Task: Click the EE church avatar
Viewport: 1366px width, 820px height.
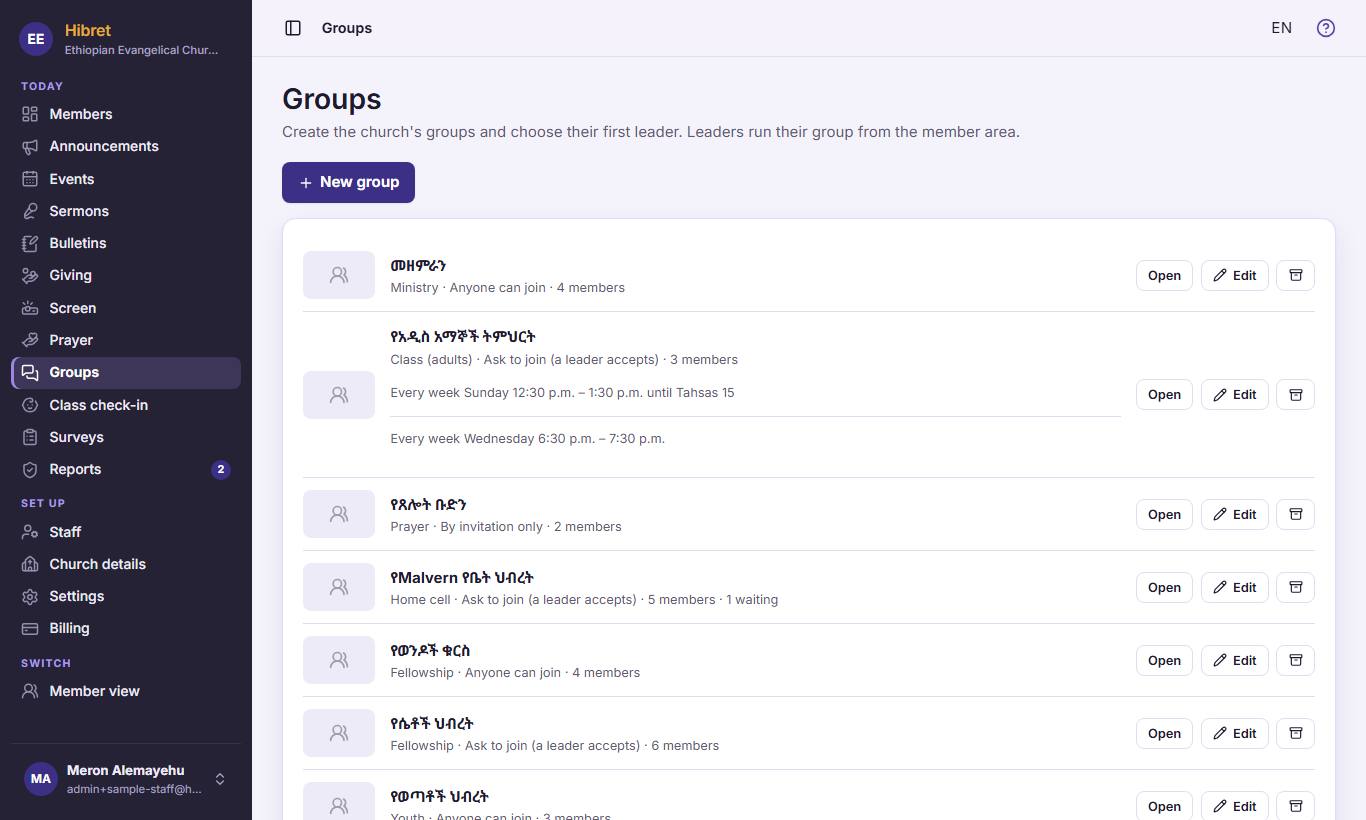Action: 36,39
